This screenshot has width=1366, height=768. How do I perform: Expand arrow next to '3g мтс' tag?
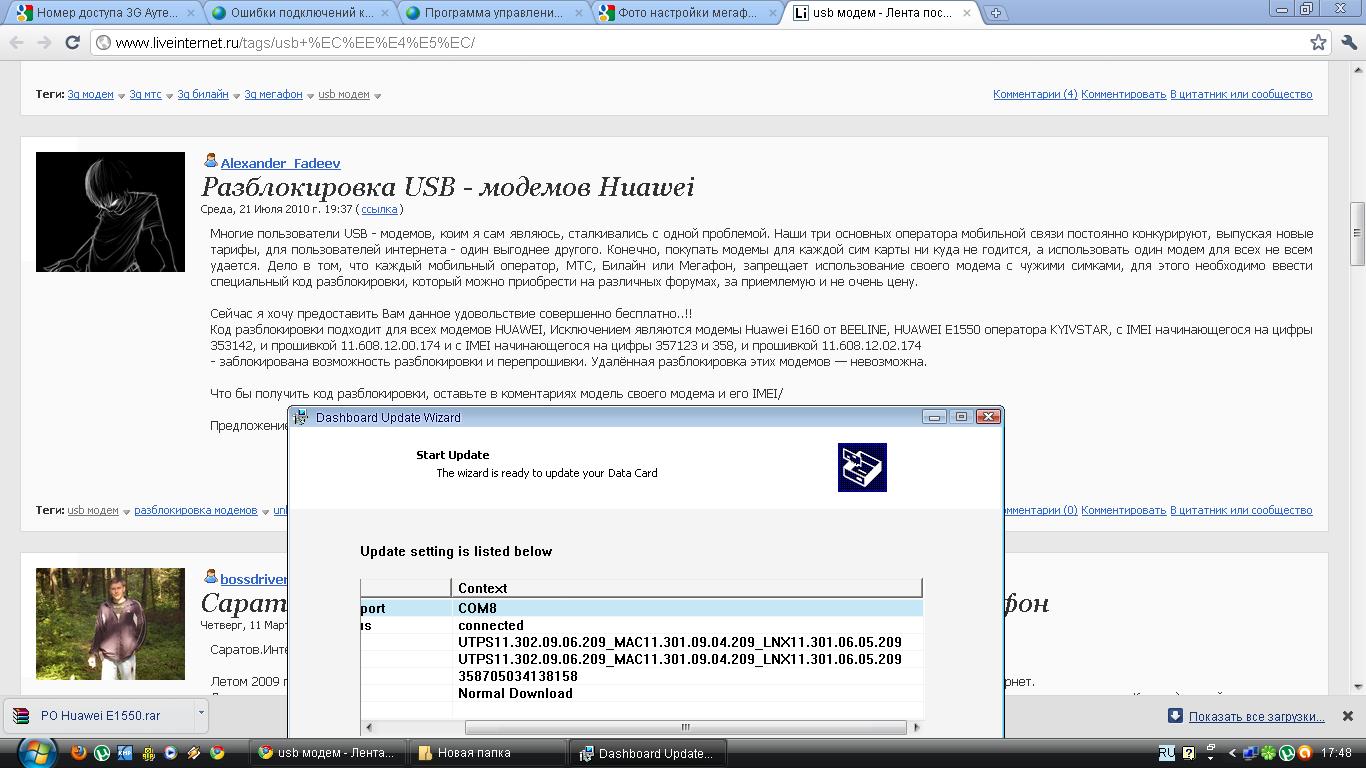click(169, 96)
